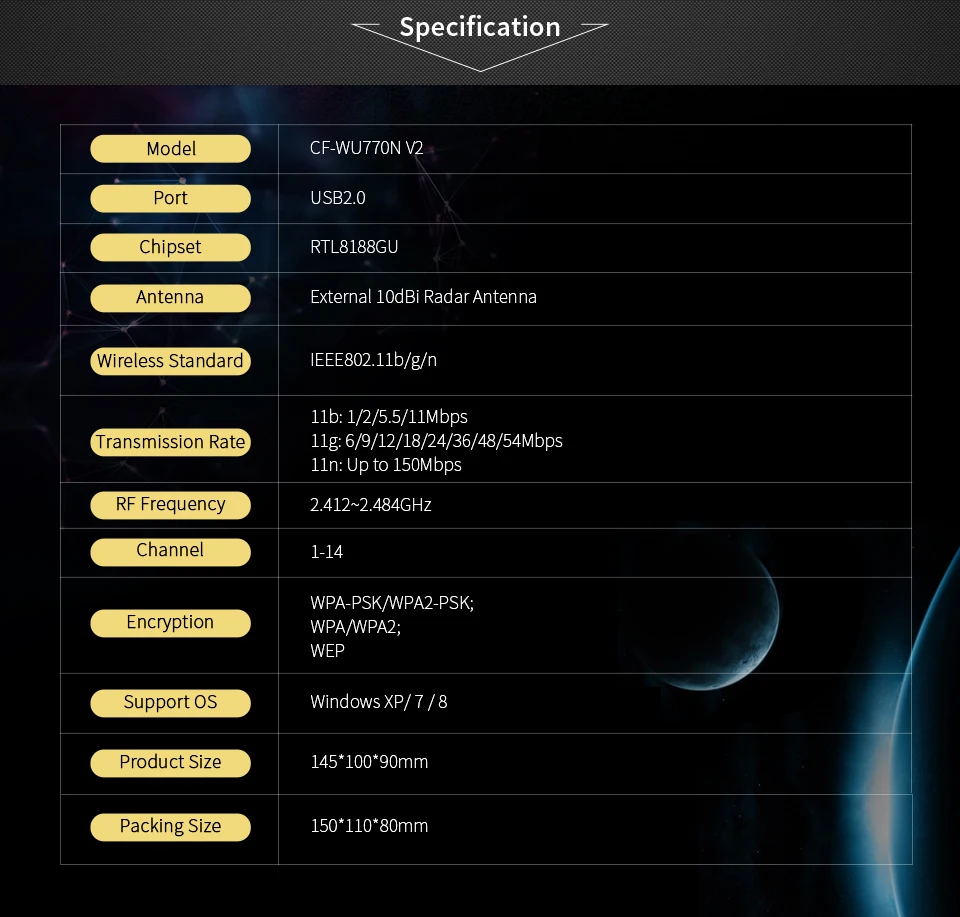Viewport: 960px width, 917px height.
Task: Select the Chipset label pill
Action: tap(170, 247)
